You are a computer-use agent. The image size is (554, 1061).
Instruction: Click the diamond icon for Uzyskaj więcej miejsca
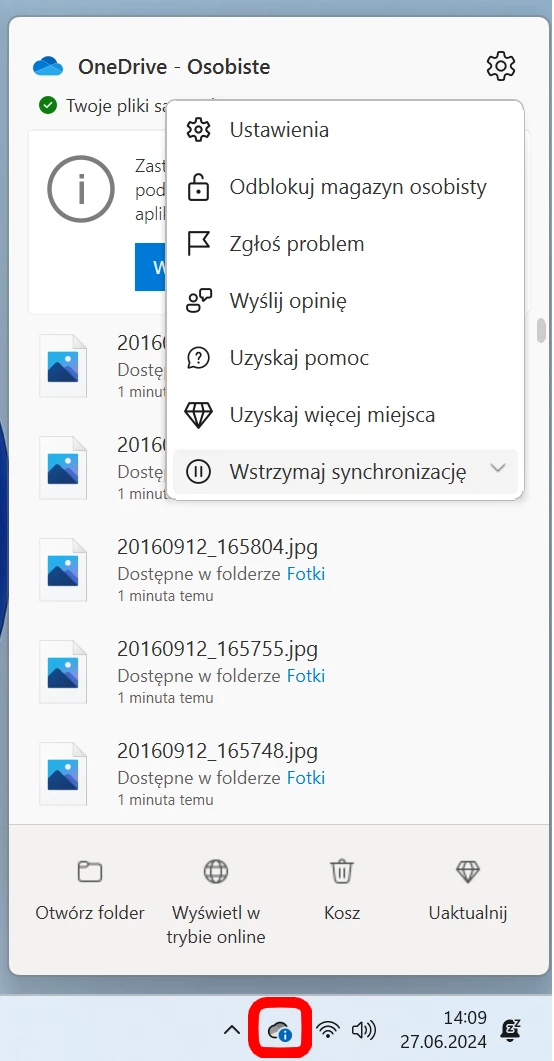point(199,414)
